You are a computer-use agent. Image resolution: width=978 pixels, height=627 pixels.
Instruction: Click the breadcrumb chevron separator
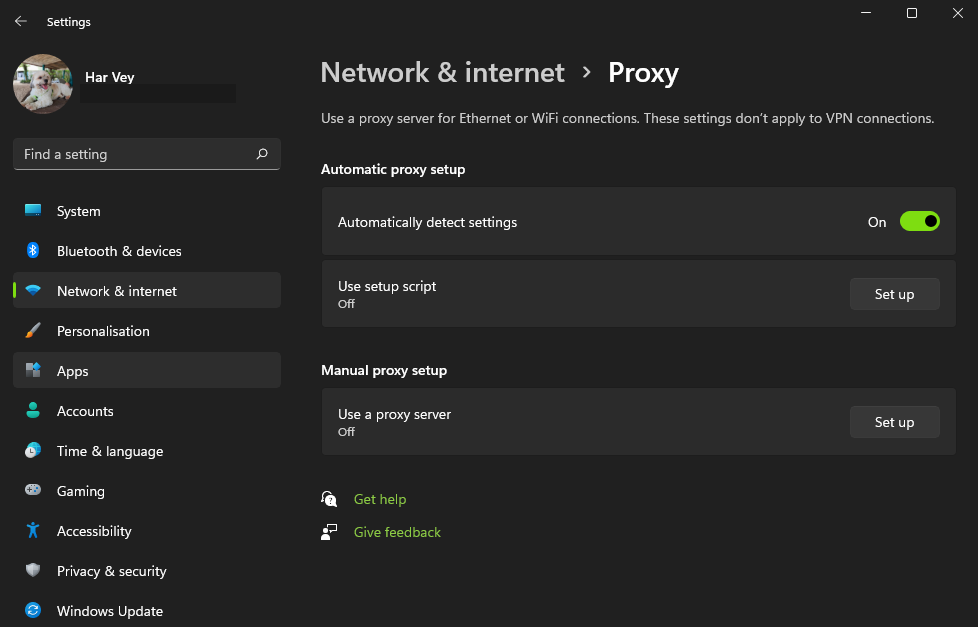coord(586,72)
